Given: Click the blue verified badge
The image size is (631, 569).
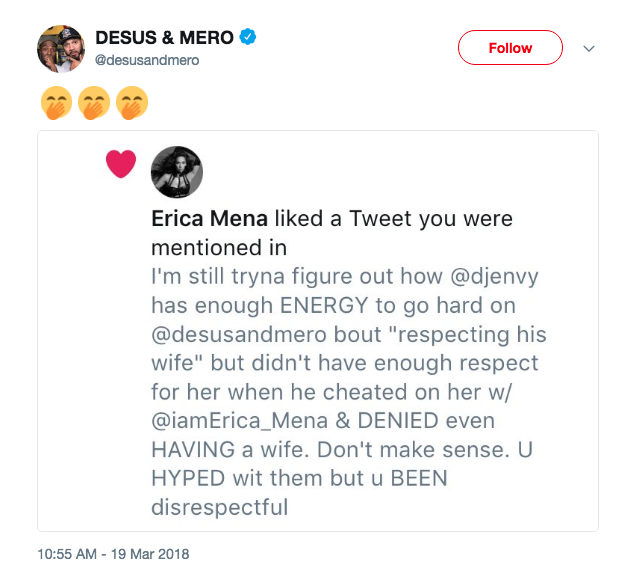Looking at the screenshot, I should pyautogui.click(x=249, y=38).
